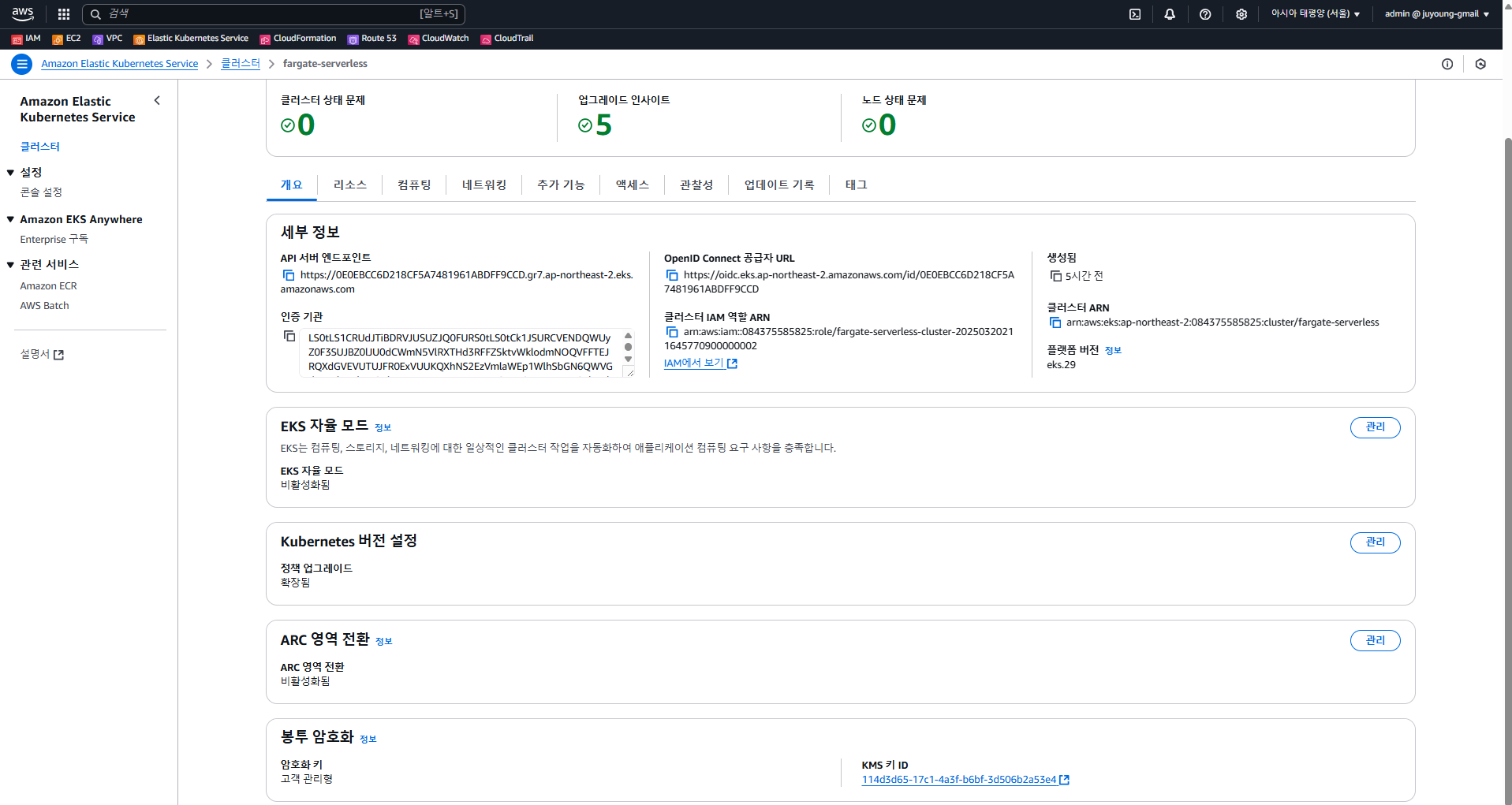This screenshot has height=805, width=1512.
Task: Select the 개요 tab
Action: [x=292, y=185]
